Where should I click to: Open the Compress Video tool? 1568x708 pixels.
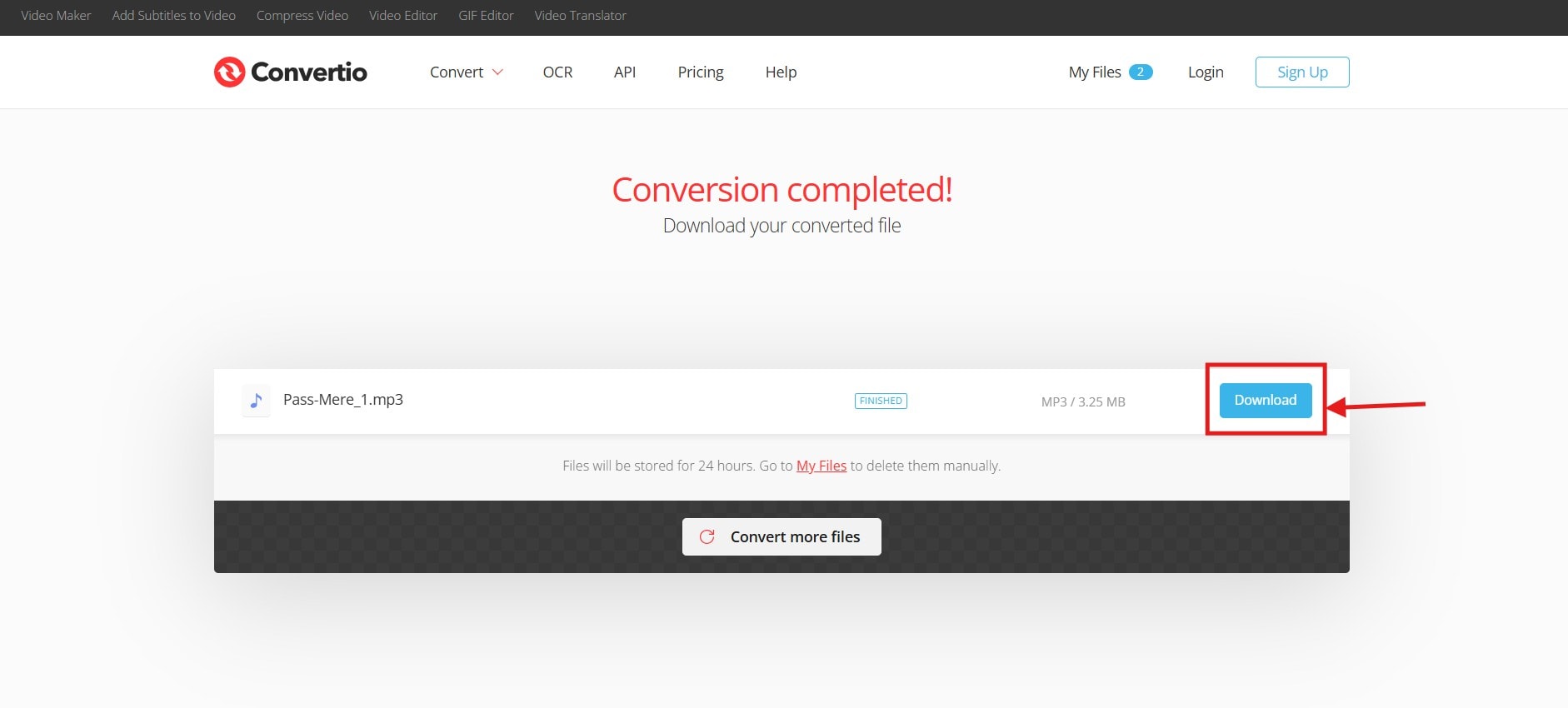pos(302,16)
